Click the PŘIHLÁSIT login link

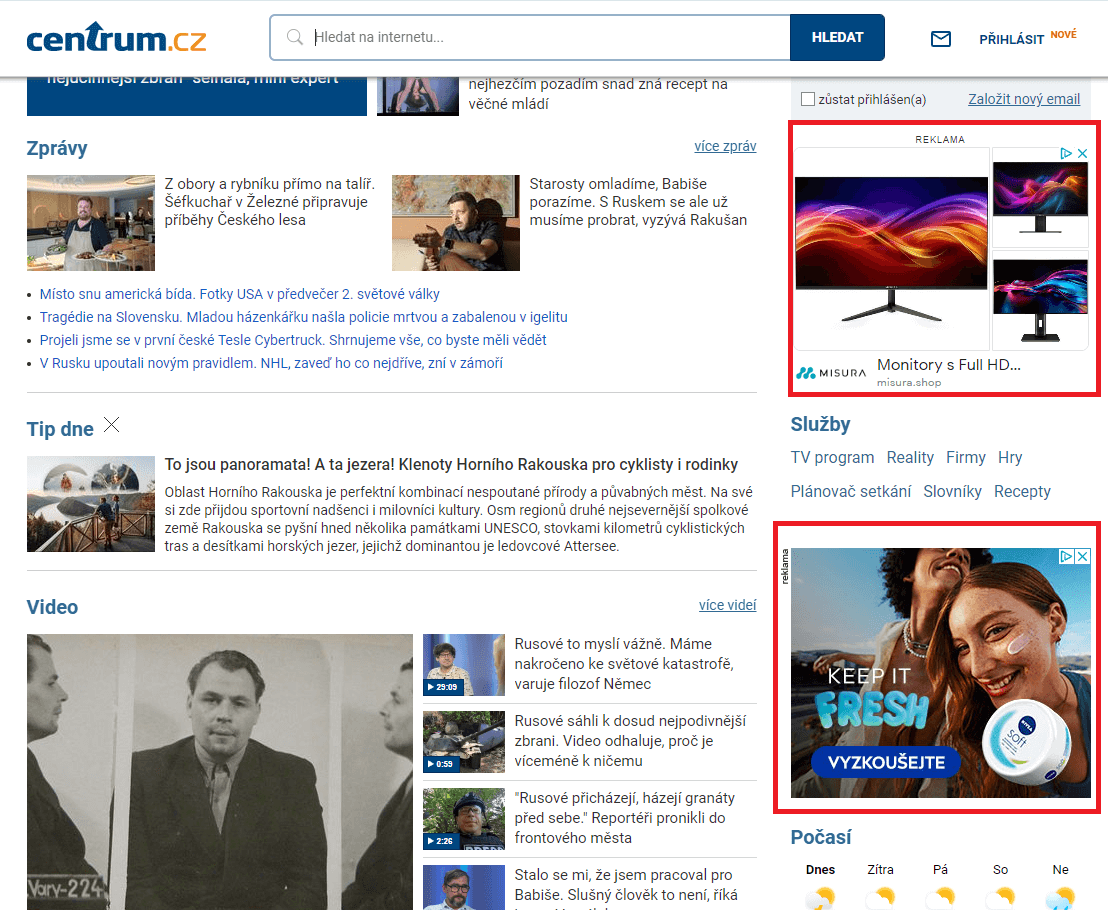point(1011,39)
